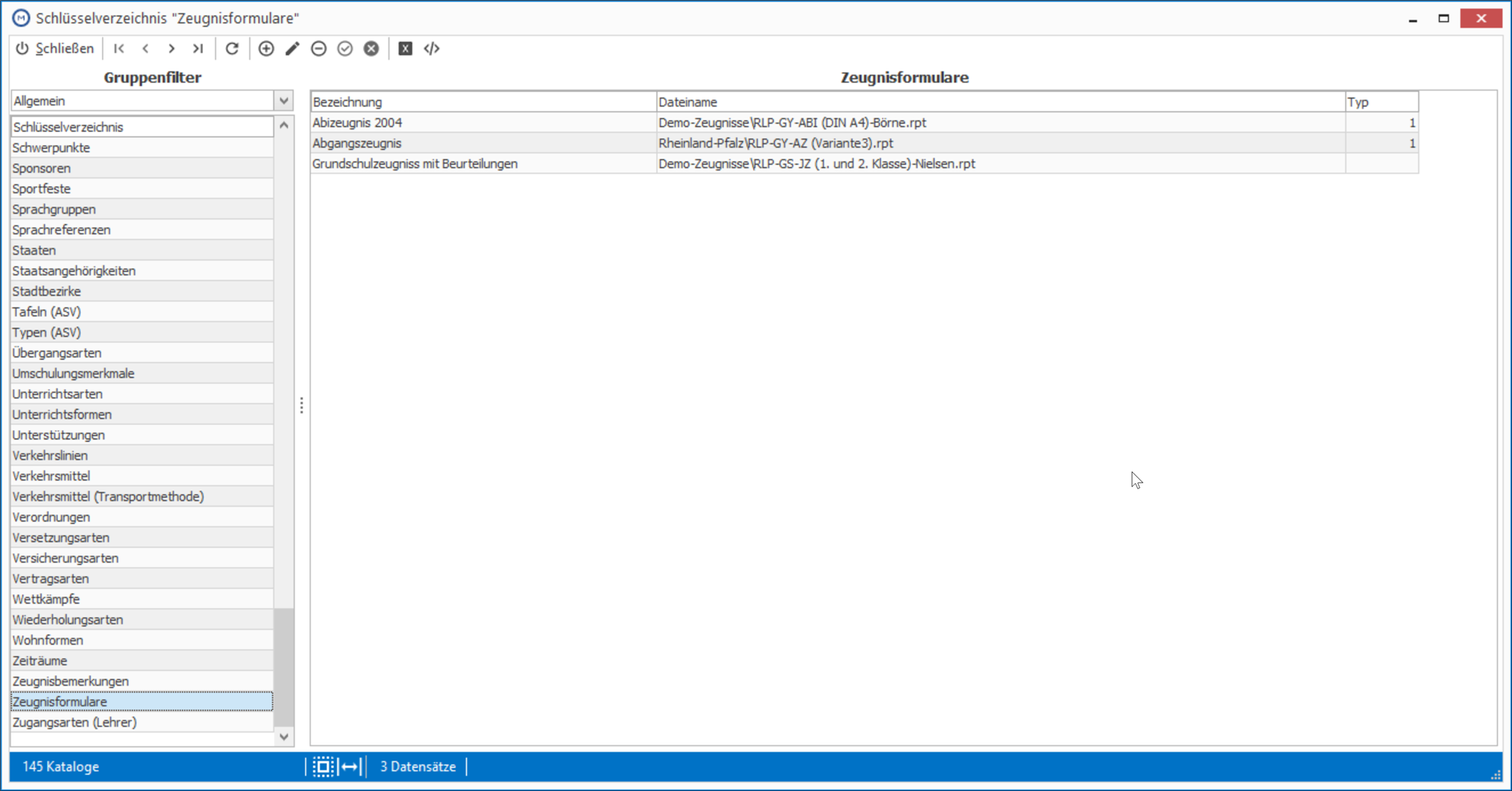Delete record with minus circle icon
This screenshot has width=1512, height=791.
(x=319, y=49)
